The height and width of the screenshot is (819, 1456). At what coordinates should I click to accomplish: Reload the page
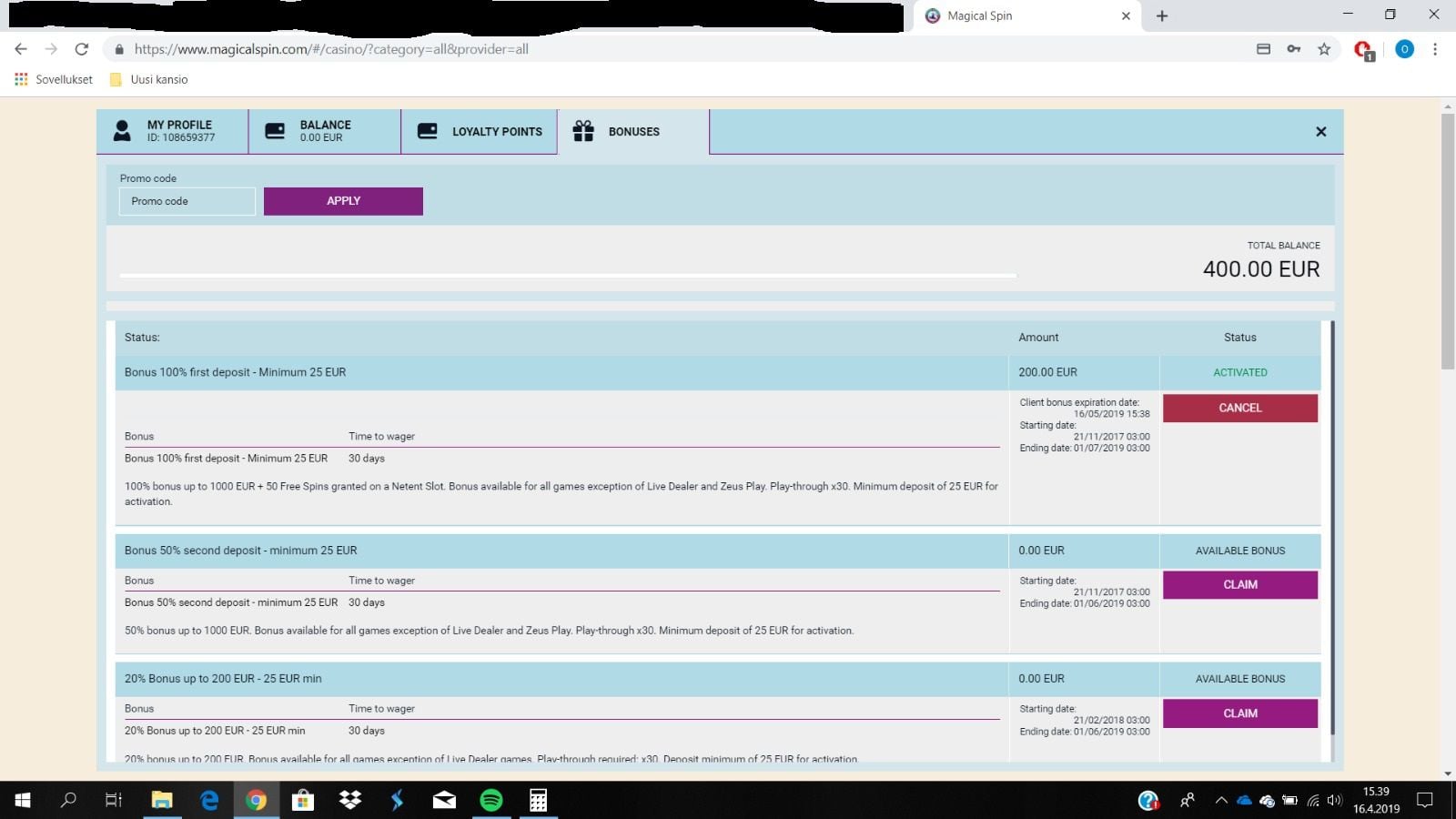click(x=82, y=49)
